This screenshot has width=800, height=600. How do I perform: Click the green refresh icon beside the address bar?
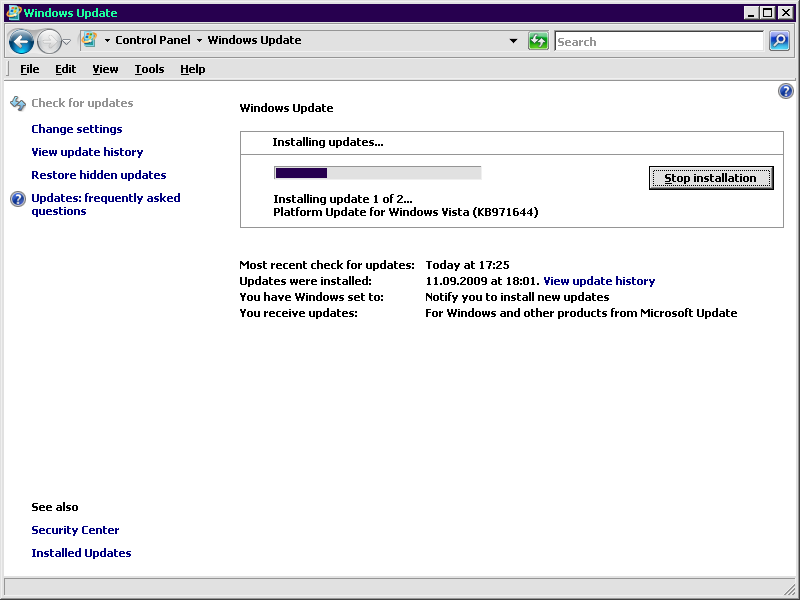click(538, 41)
